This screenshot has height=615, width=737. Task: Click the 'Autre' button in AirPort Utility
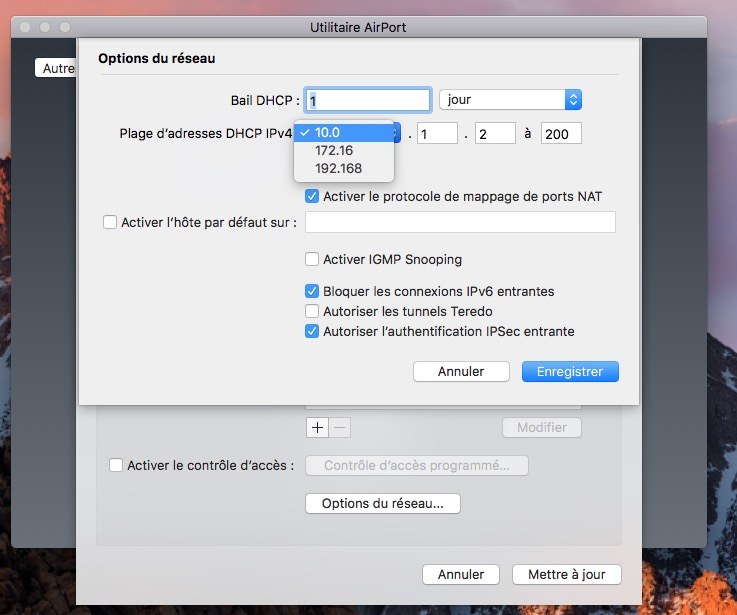56,68
